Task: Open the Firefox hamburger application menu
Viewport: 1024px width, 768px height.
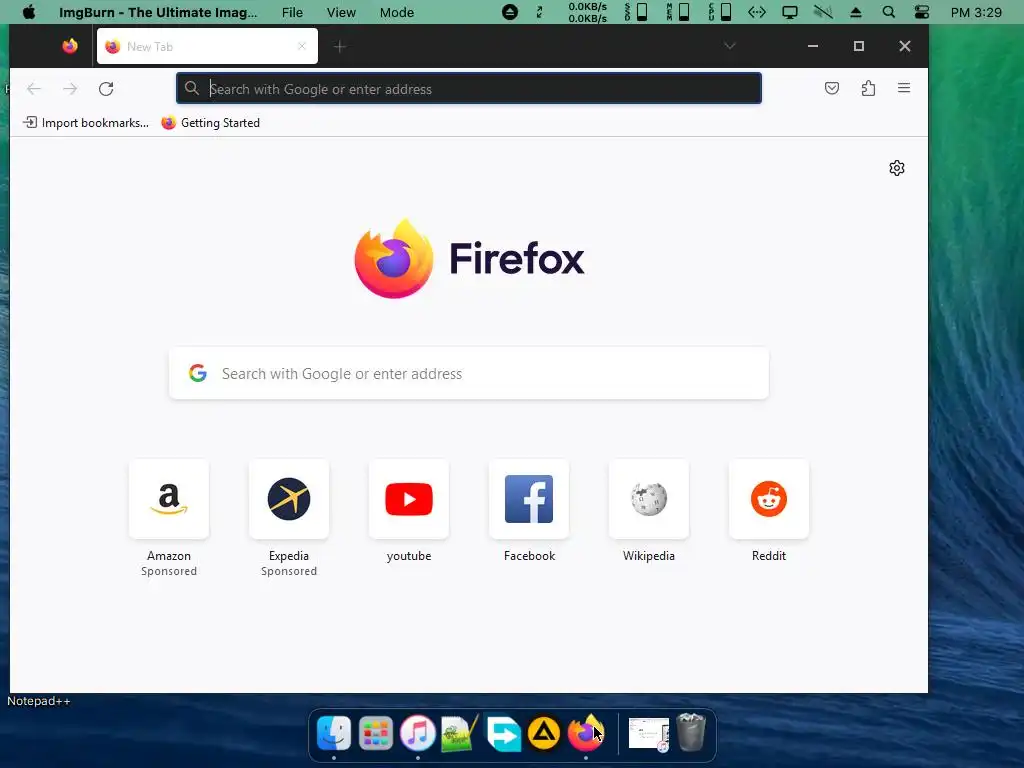Action: point(904,88)
